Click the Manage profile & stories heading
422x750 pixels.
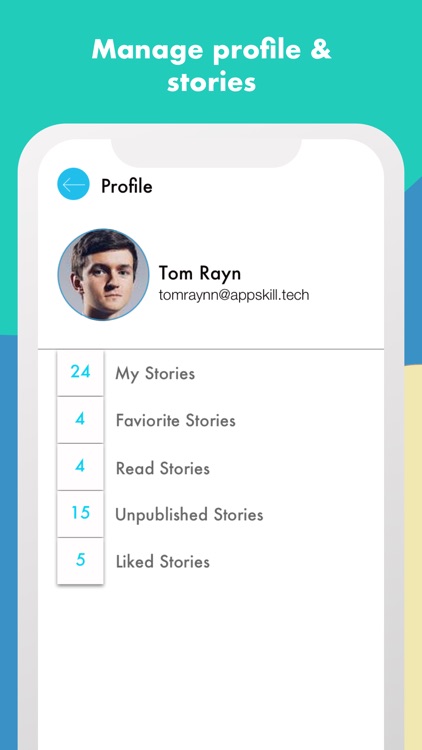pos(211,66)
